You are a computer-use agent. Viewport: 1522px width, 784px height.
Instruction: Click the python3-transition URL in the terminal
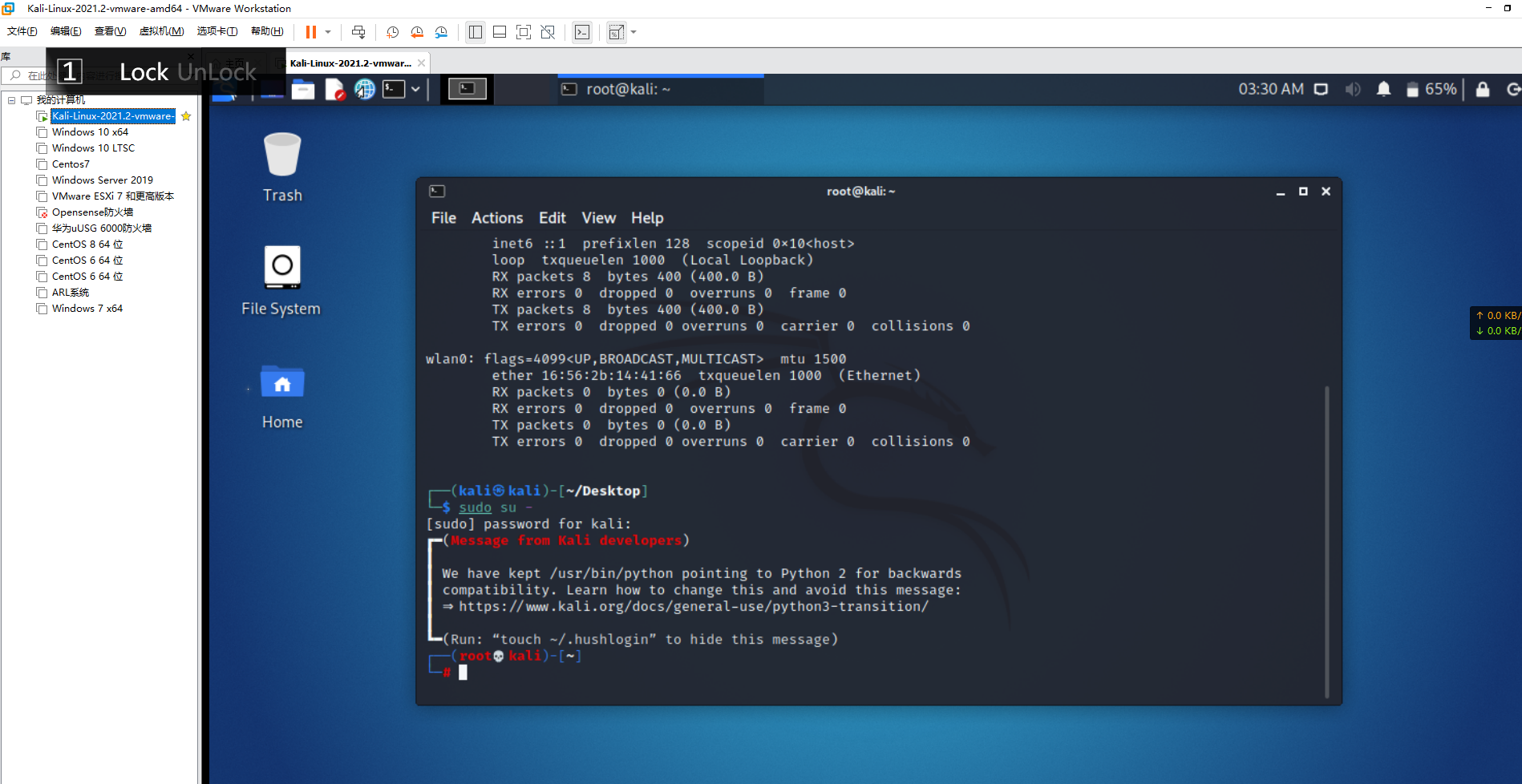(694, 607)
